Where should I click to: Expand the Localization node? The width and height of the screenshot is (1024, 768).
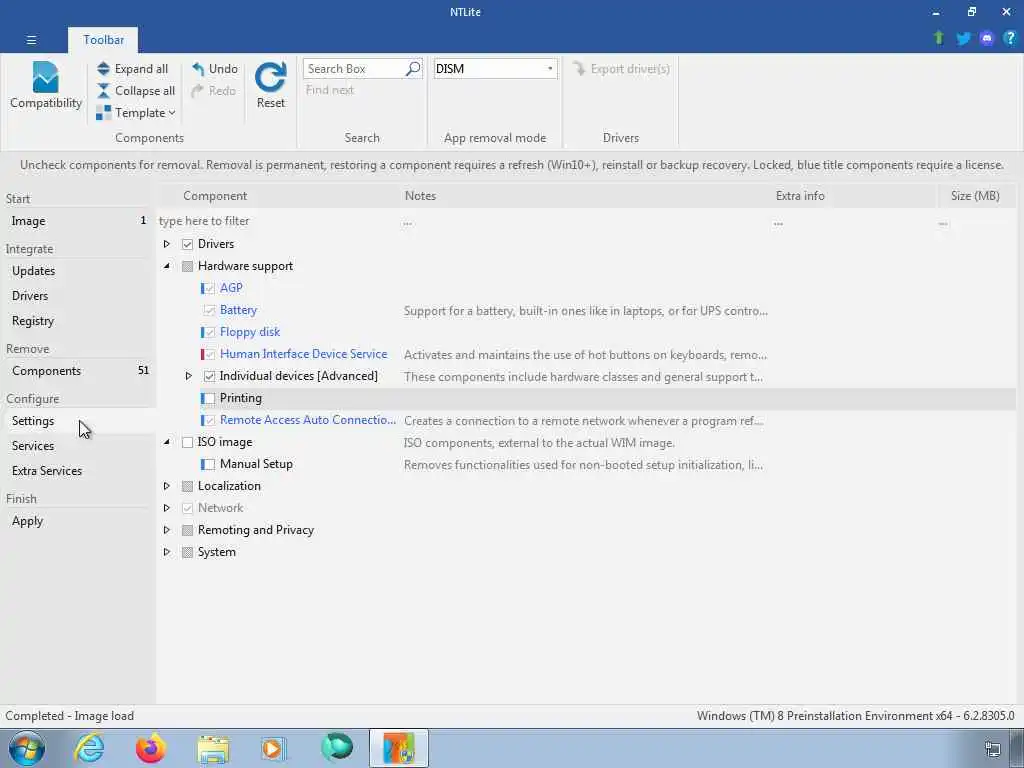pyautogui.click(x=167, y=486)
